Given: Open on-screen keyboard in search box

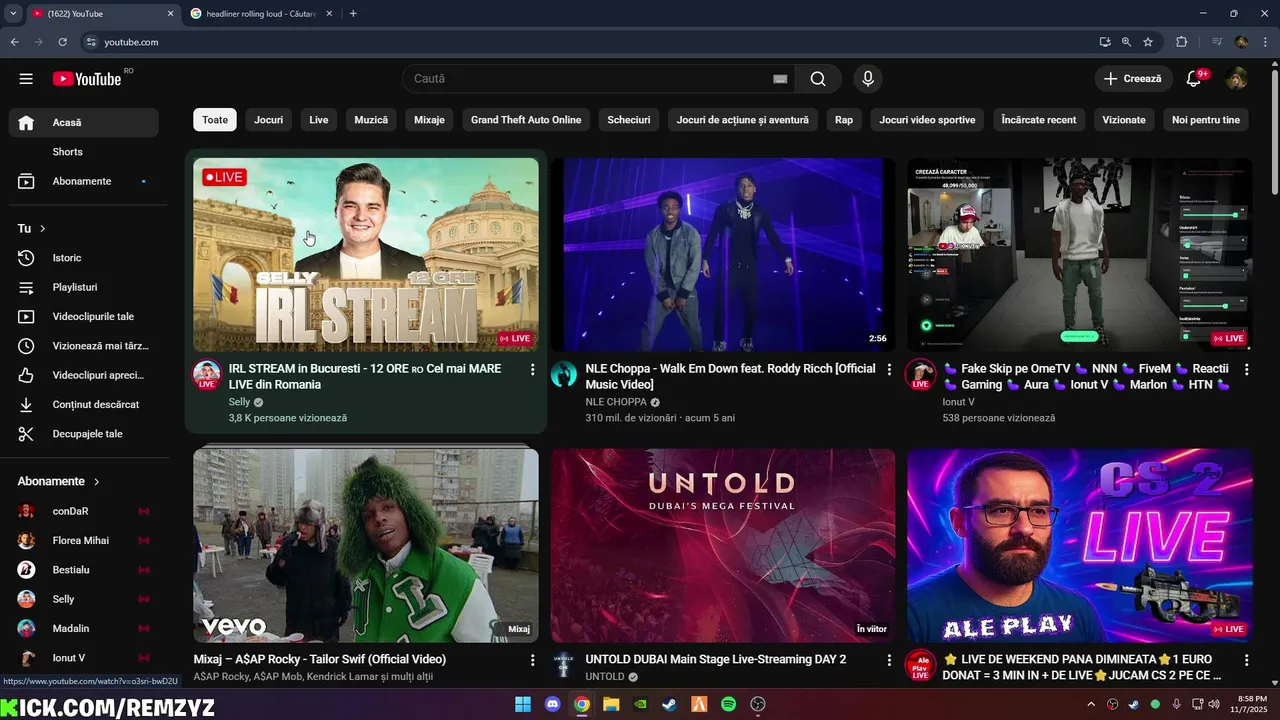Looking at the screenshot, I should coord(780,79).
